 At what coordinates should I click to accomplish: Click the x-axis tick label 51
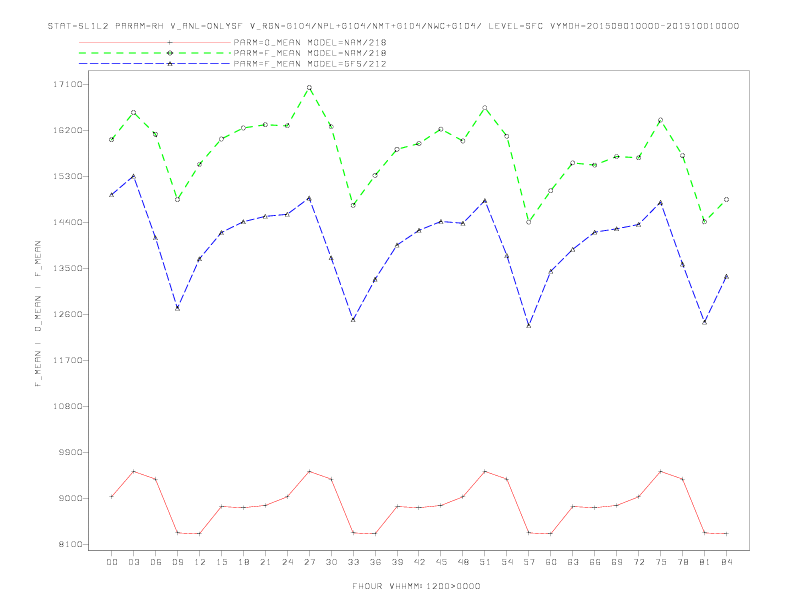click(x=485, y=562)
